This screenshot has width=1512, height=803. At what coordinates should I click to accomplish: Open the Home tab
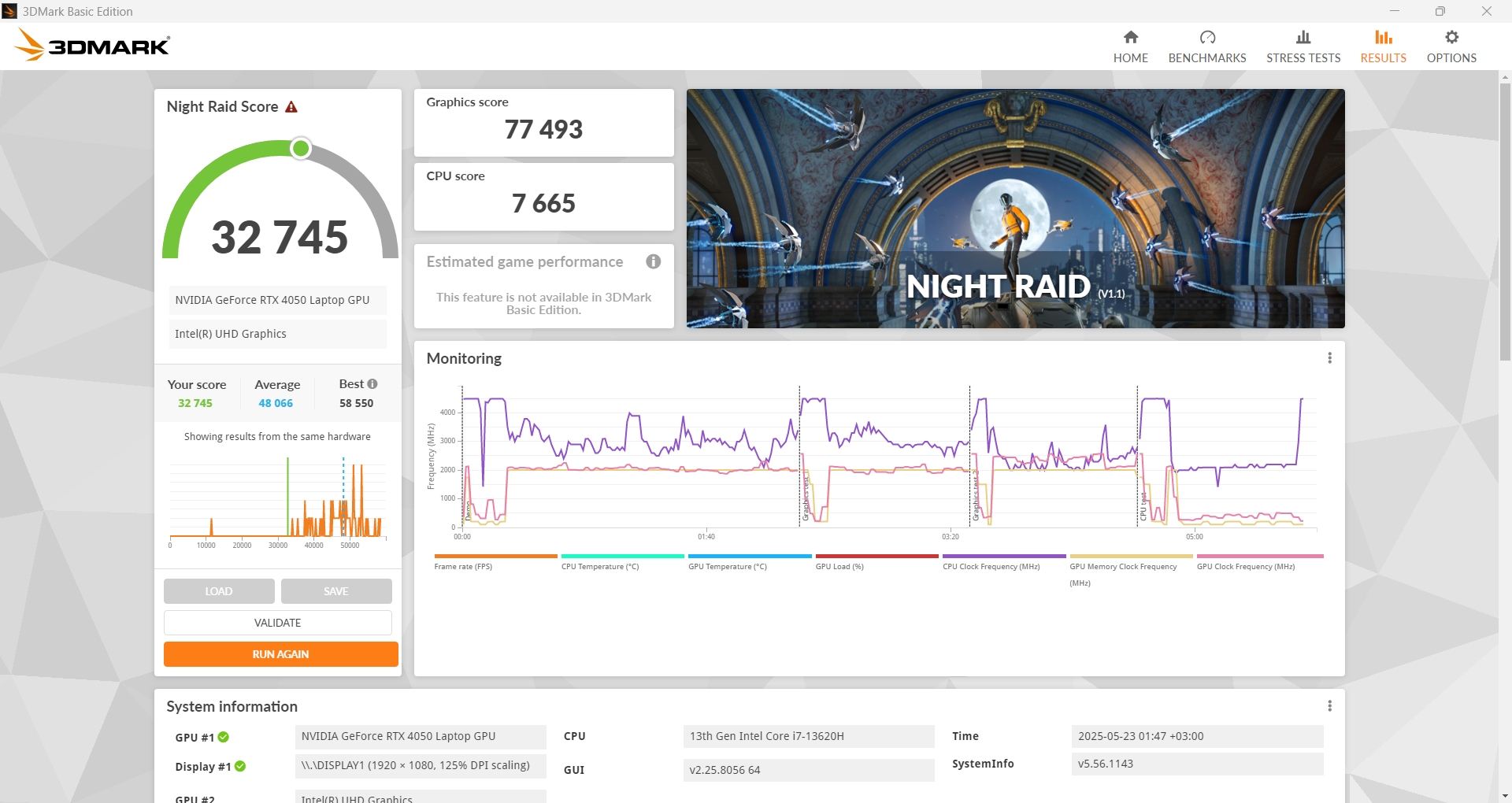point(1130,46)
